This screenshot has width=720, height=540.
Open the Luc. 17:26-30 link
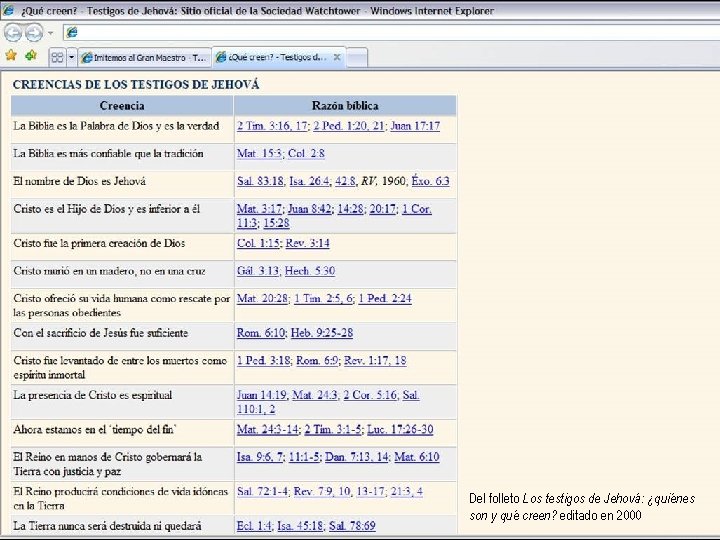(x=400, y=429)
